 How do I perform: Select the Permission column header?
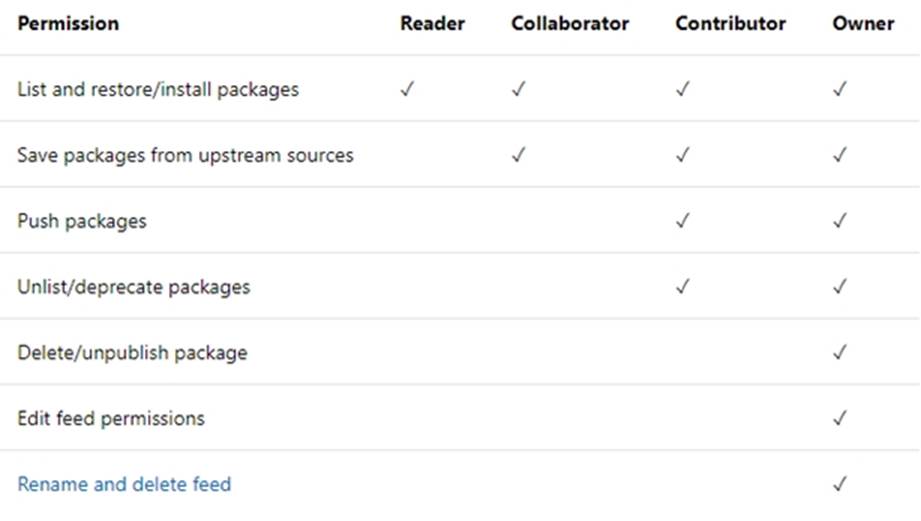pos(68,23)
